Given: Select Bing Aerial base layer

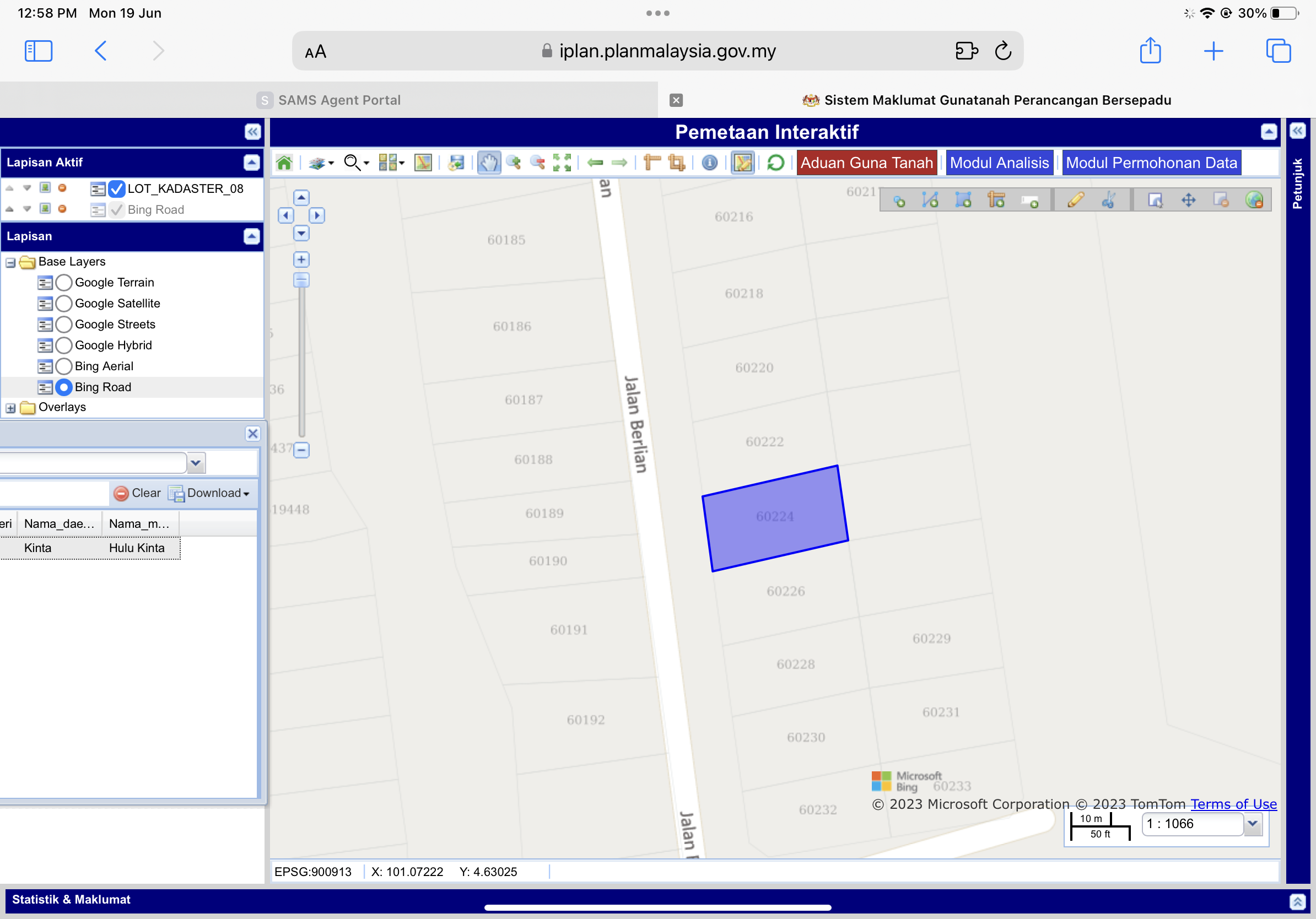Looking at the screenshot, I should [64, 366].
